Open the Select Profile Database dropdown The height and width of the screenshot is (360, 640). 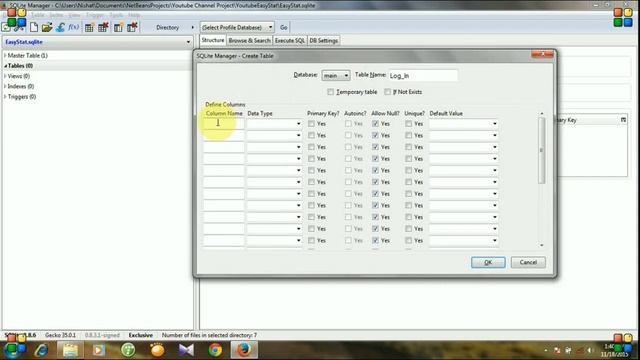tap(237, 27)
